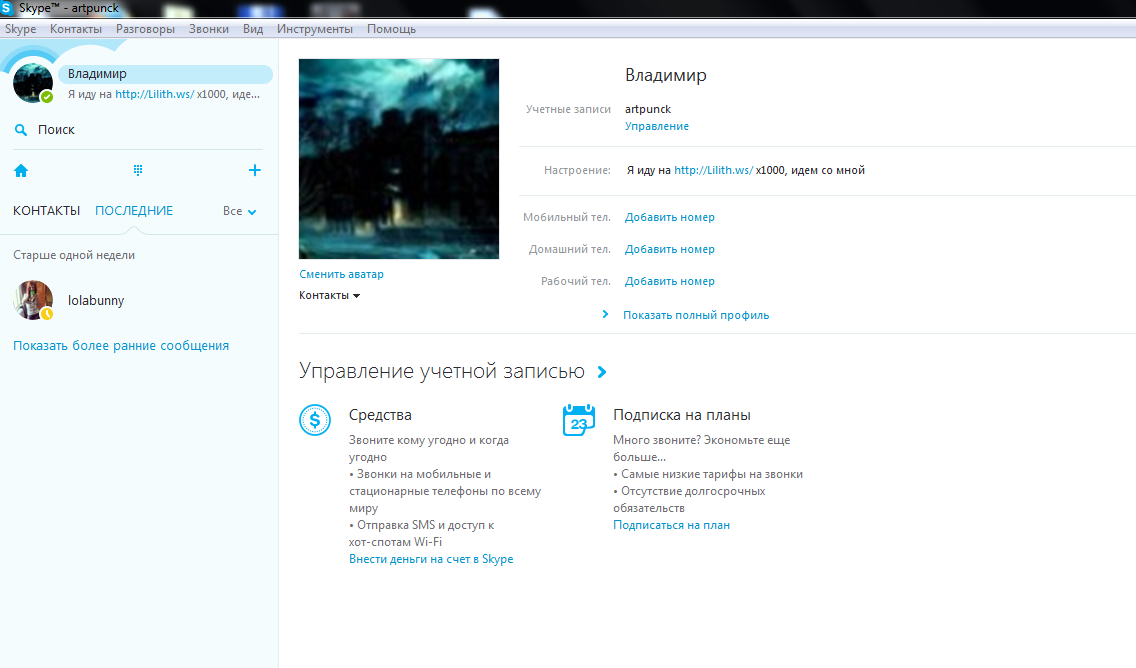The image size is (1136, 668).
Task: Click lolabunny's away status badge
Action: [47, 314]
